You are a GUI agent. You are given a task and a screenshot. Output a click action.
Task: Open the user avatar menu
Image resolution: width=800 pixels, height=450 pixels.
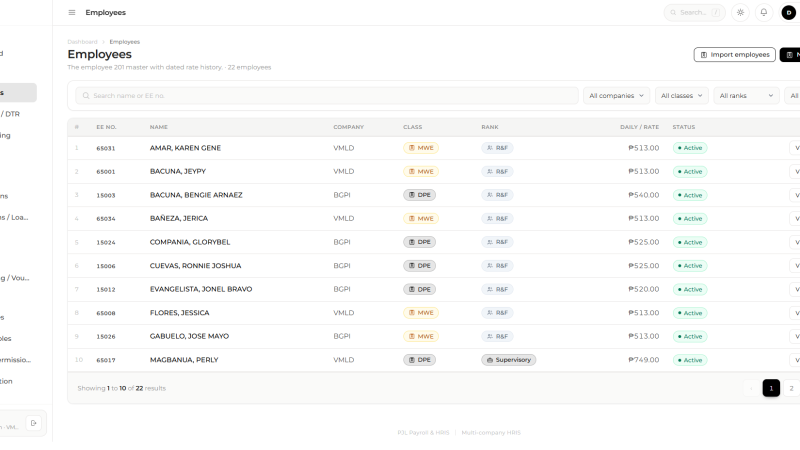tap(788, 12)
